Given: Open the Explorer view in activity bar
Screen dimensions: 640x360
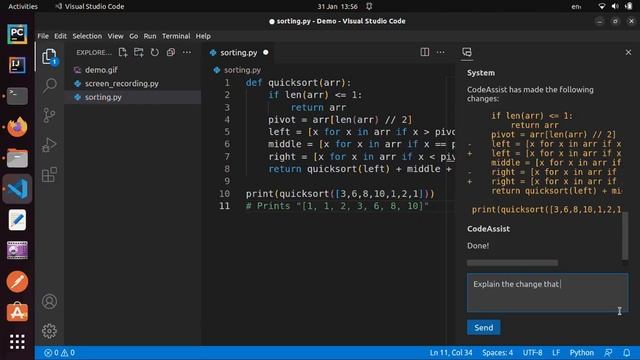Looking at the screenshot, I should click(x=49, y=56).
